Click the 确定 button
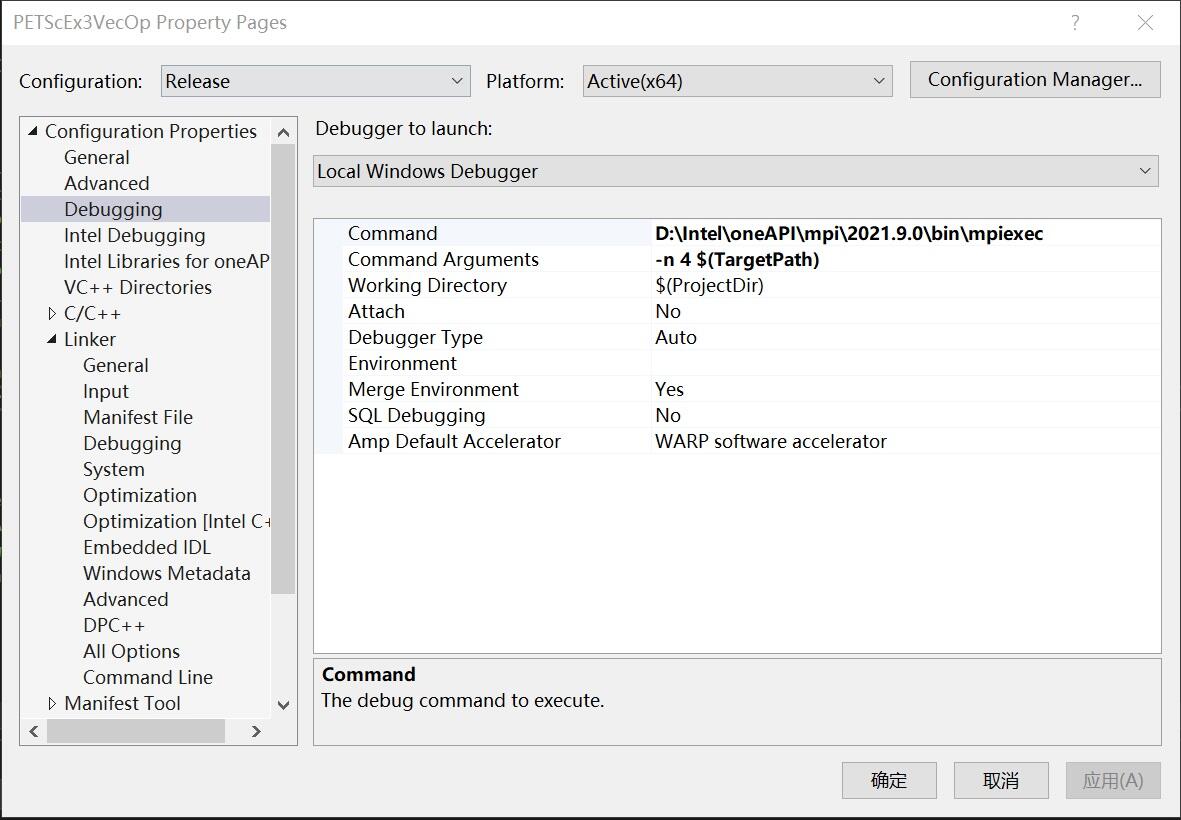 click(889, 781)
